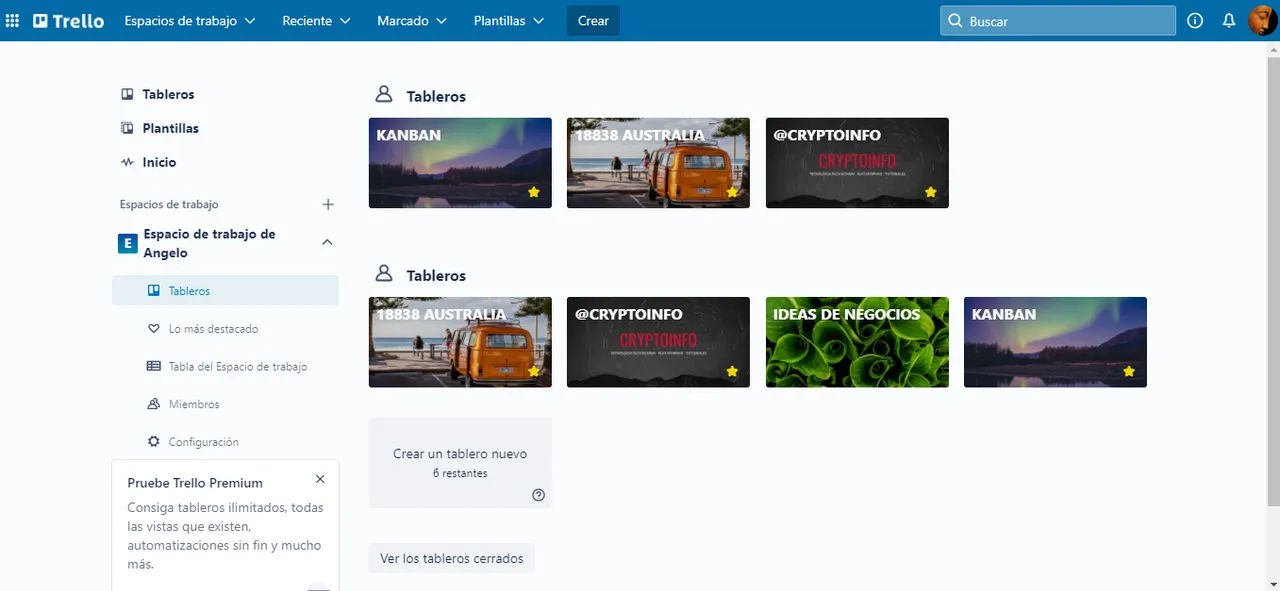Open the apps grid switcher icon
This screenshot has height=591, width=1280.
(13, 21)
